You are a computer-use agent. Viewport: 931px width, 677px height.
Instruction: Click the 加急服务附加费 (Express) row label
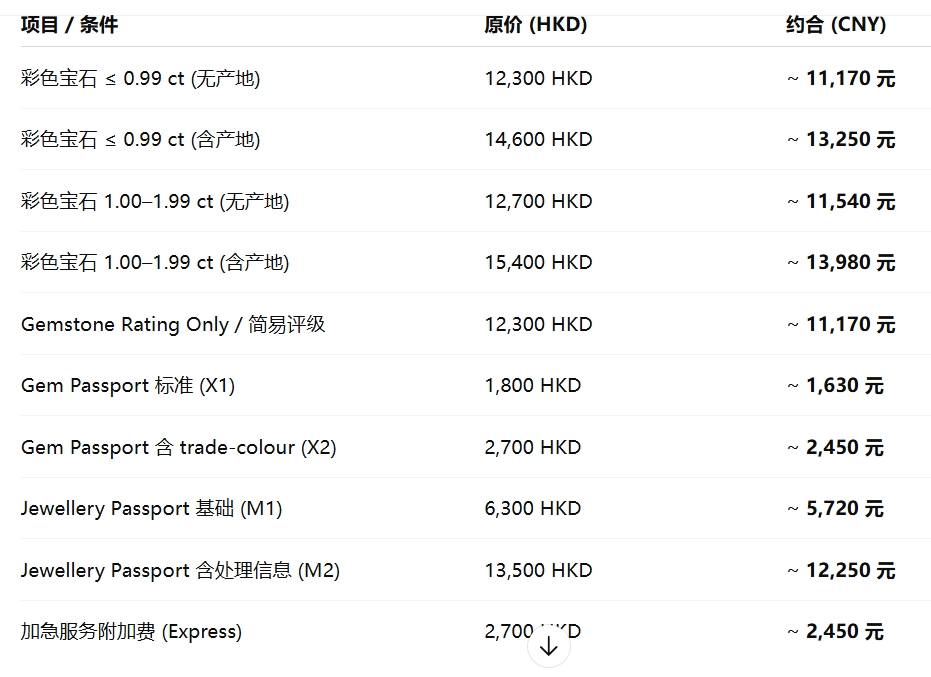click(x=131, y=631)
